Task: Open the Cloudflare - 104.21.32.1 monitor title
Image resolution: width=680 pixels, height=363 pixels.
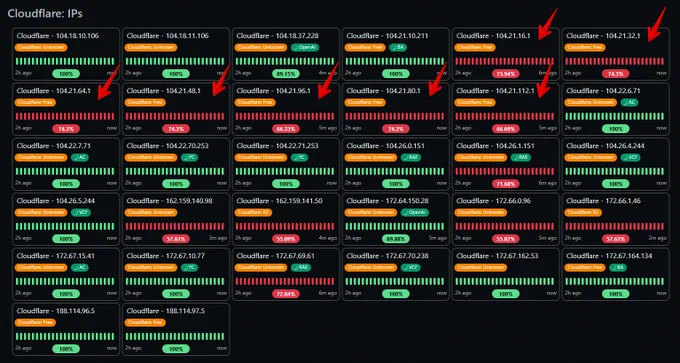Action: coord(603,36)
